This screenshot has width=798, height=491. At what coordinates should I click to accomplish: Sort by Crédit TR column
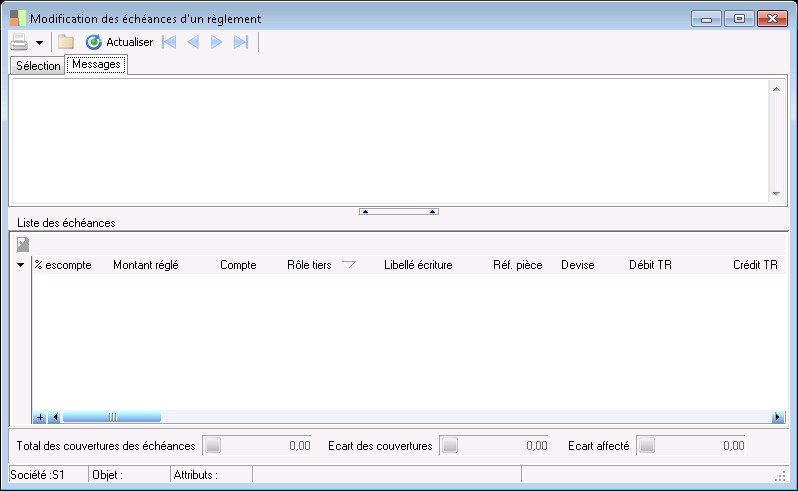(755, 265)
